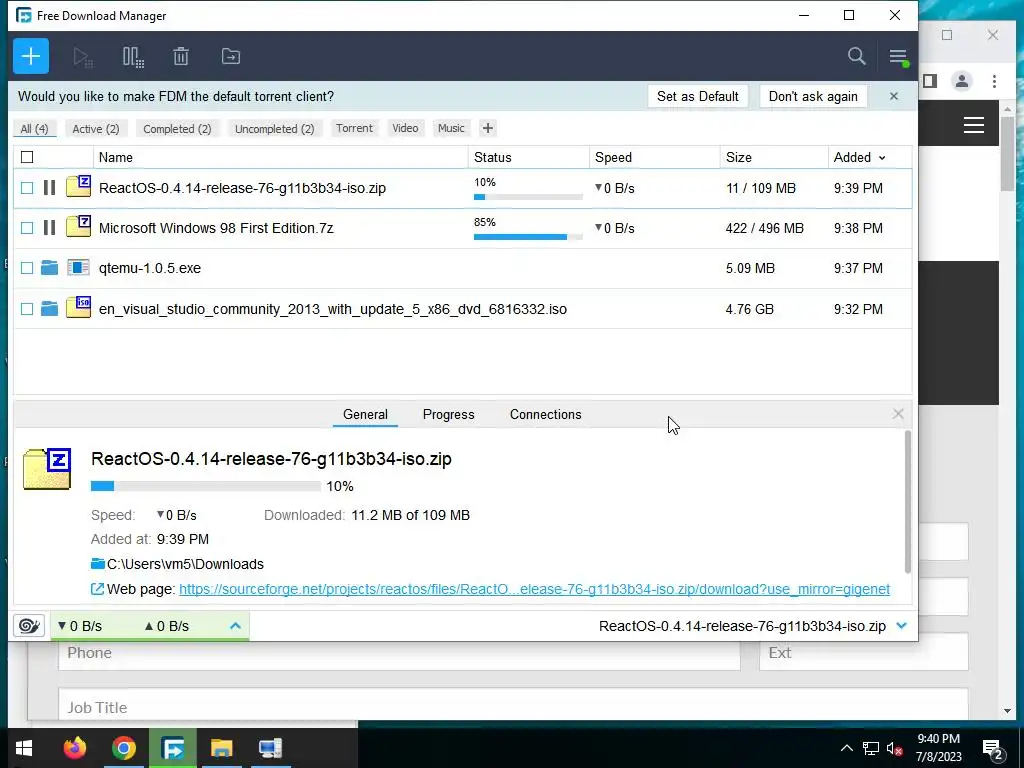The height and width of the screenshot is (768, 1024).
Task: Click the C:\Users\vm5\Downloads path
Action: click(x=185, y=564)
